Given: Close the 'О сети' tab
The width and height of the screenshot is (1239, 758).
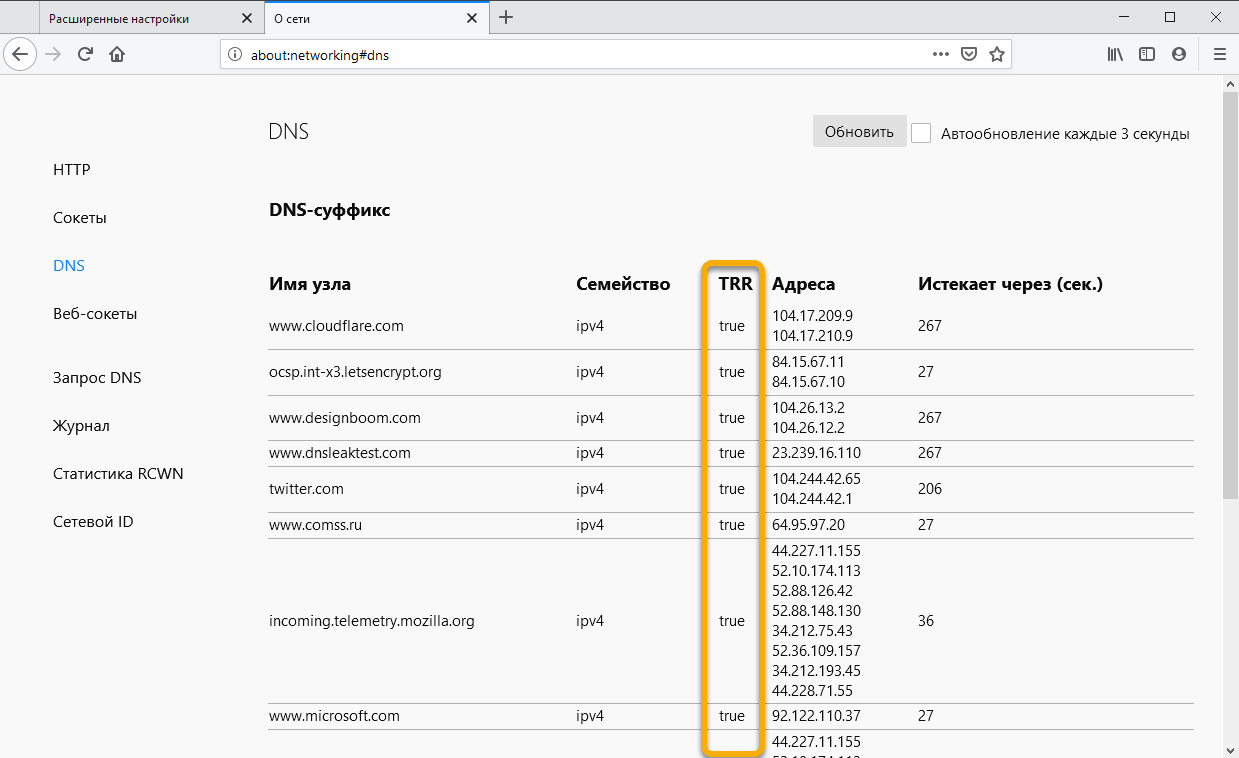Looking at the screenshot, I should [472, 19].
